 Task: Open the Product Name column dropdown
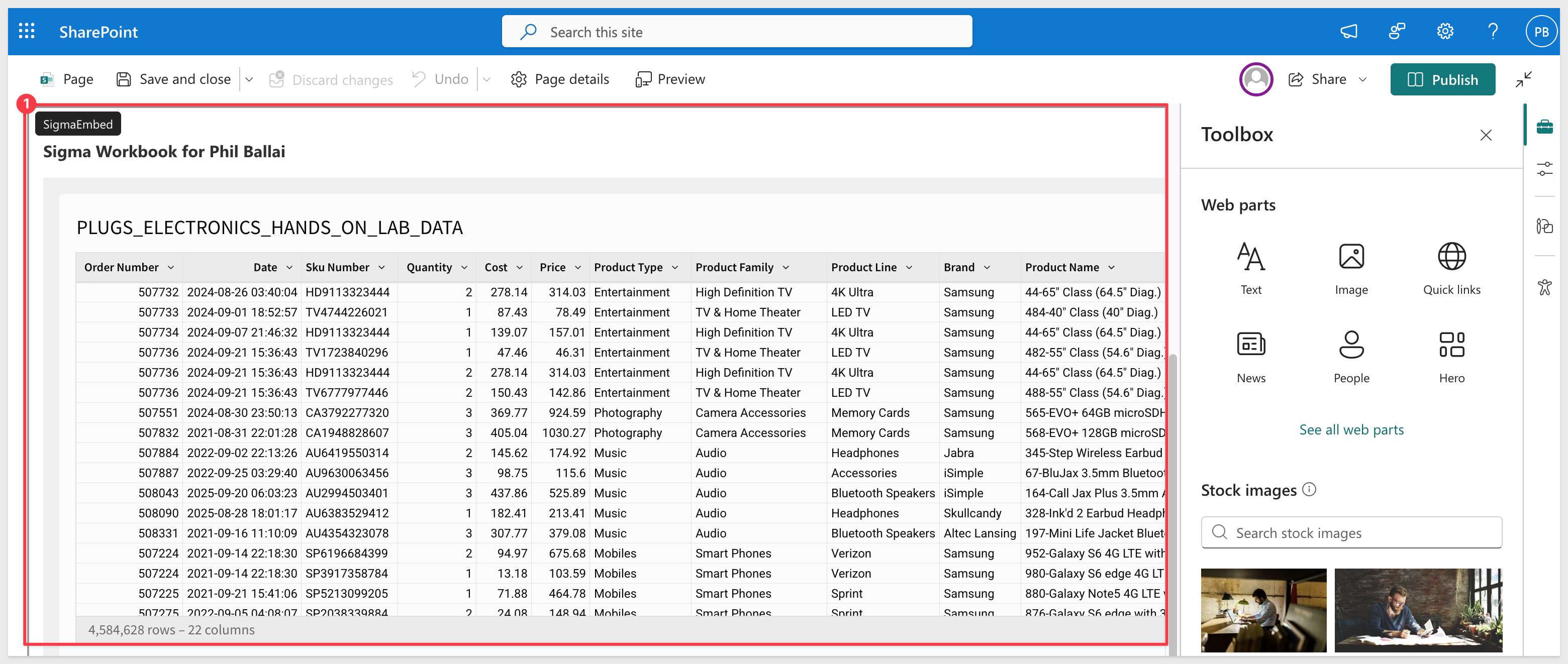click(x=1112, y=267)
